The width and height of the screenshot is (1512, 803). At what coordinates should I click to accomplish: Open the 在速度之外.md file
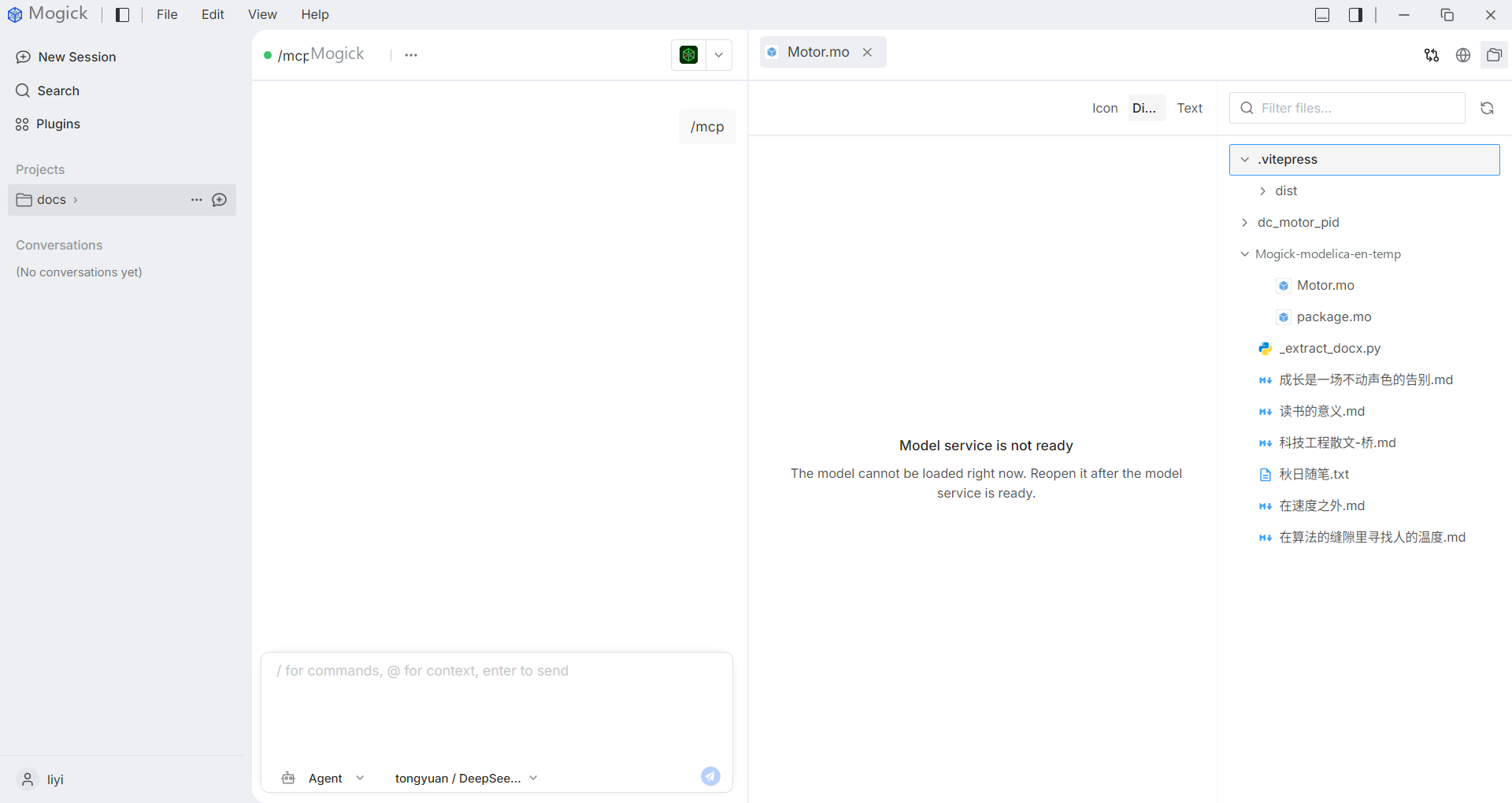[x=1365, y=506]
